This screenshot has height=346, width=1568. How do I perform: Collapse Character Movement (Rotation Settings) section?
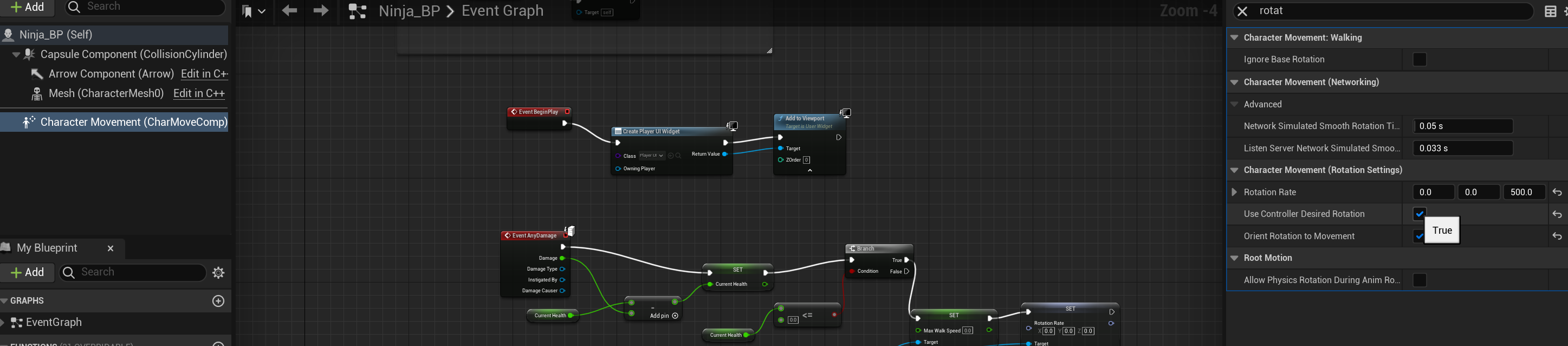pos(1234,170)
